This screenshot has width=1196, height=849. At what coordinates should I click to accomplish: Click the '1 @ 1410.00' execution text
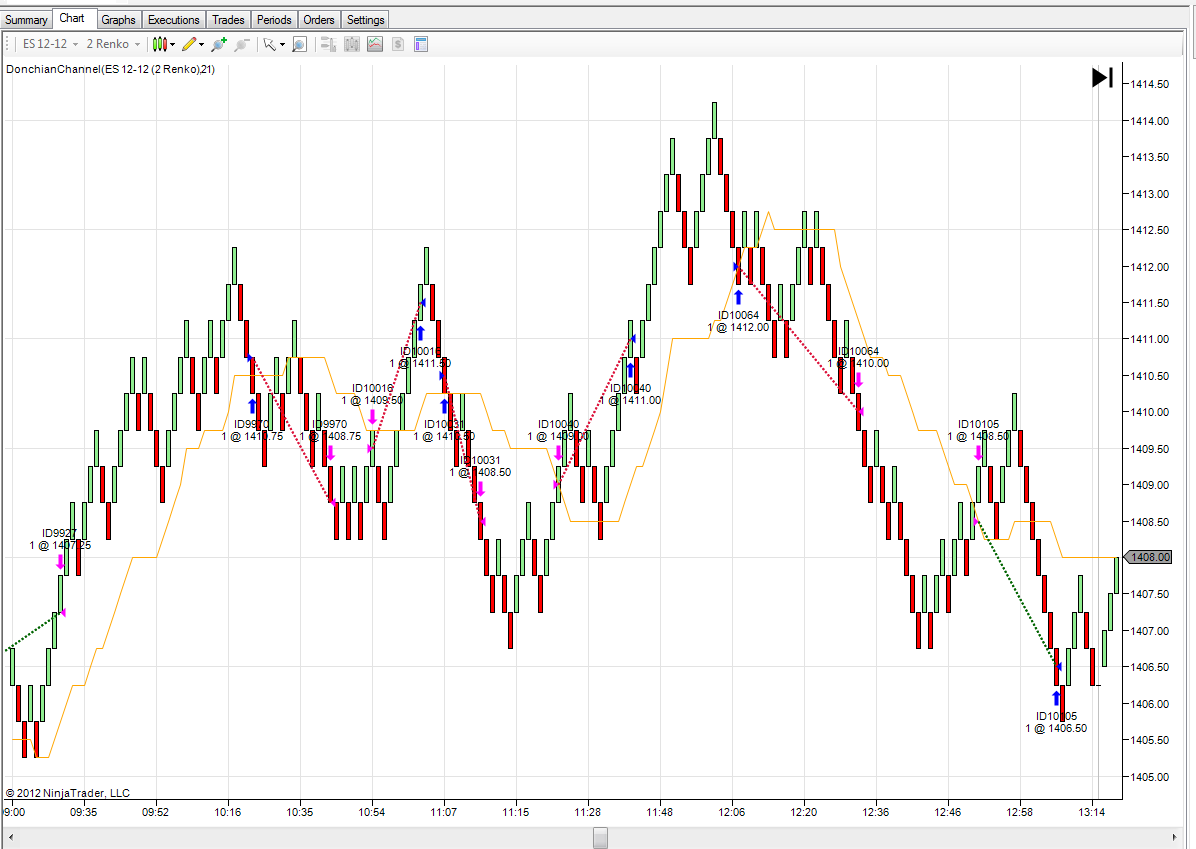(858, 363)
